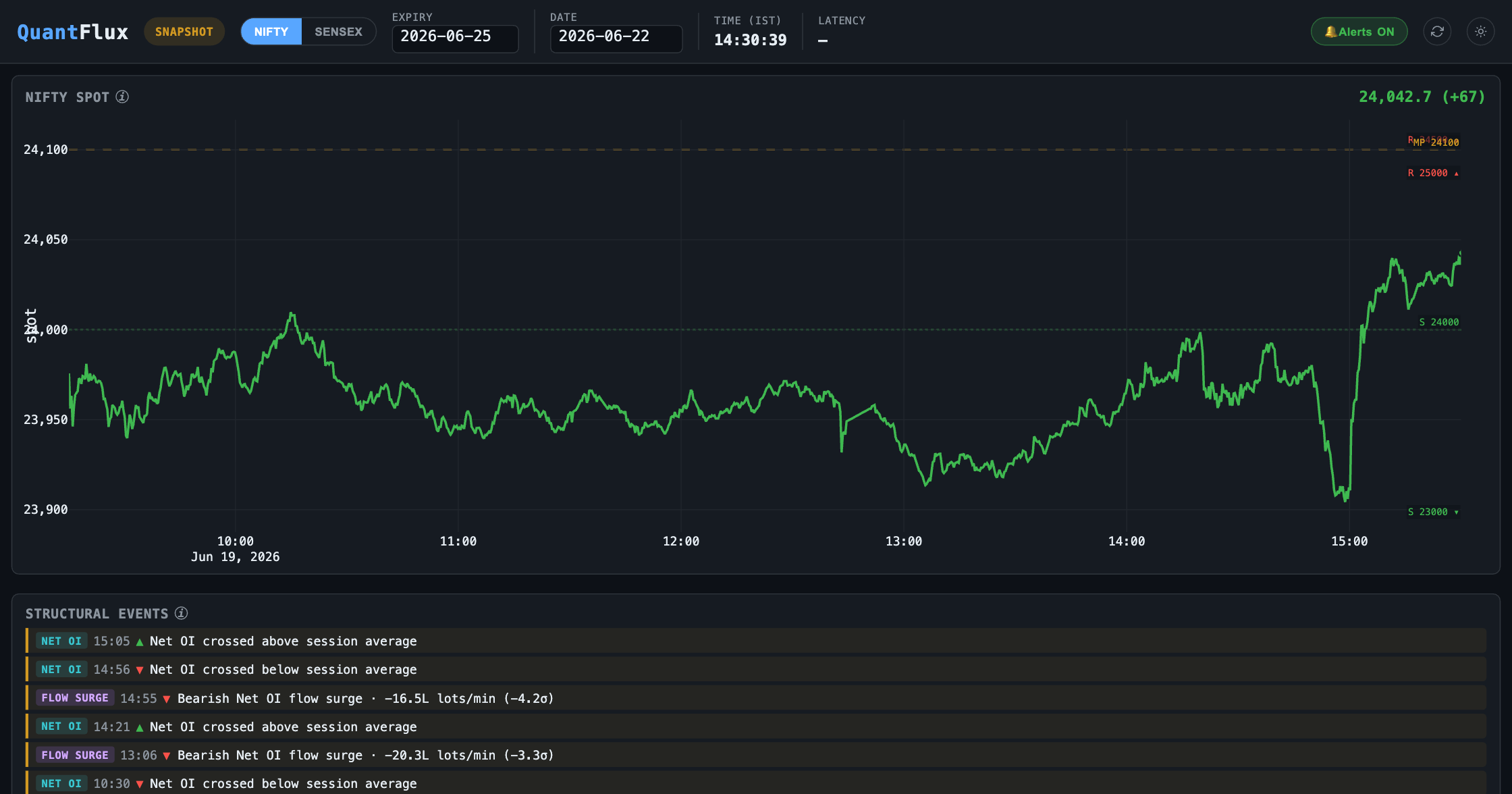The image size is (1512, 794).
Task: Toggle the light/dark theme sun icon
Action: 1480,32
